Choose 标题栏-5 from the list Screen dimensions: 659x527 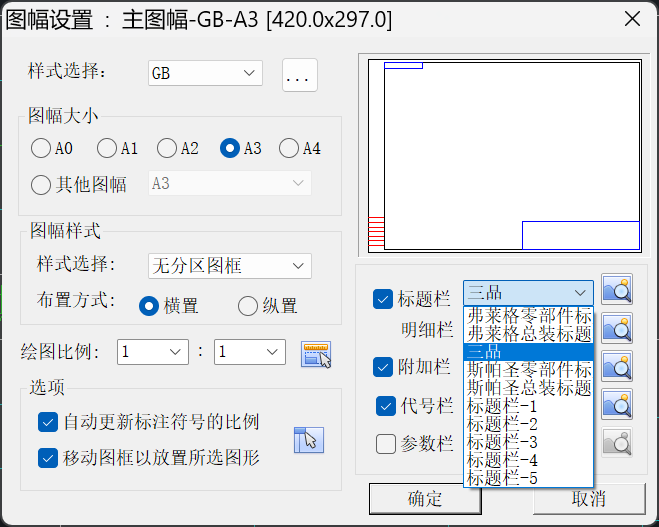(529, 478)
